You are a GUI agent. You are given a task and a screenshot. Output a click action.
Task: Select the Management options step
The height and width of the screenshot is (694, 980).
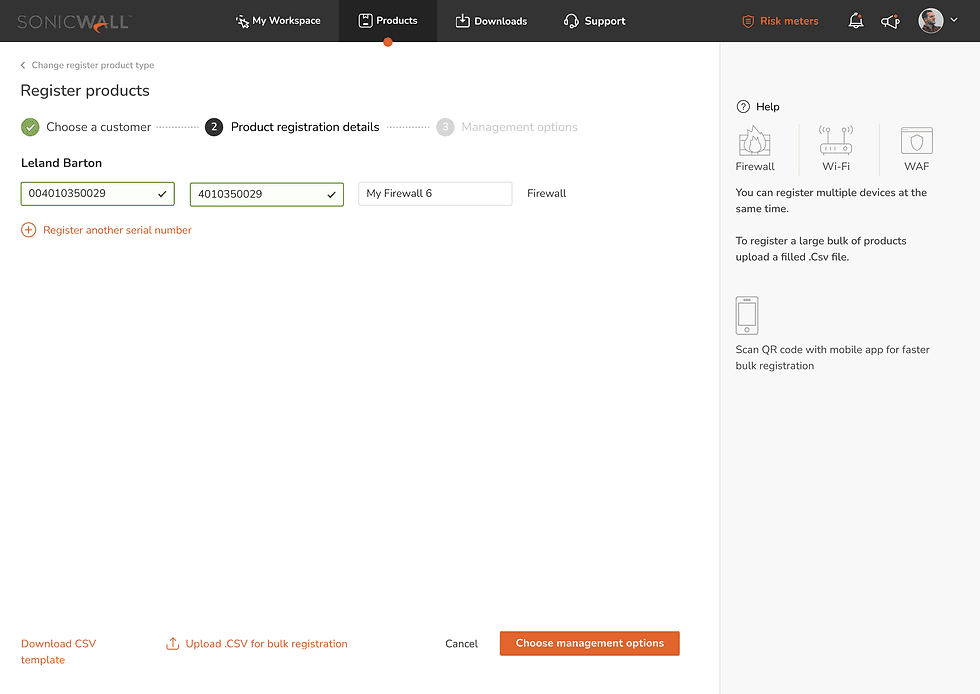[519, 127]
